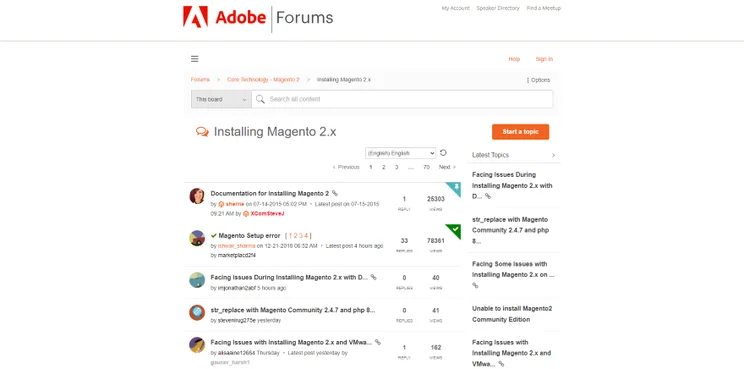Click attachment icon on 'Installing Magento 2.x and VMwa' row
Screen dimensions: 744x369
[x=378, y=342]
